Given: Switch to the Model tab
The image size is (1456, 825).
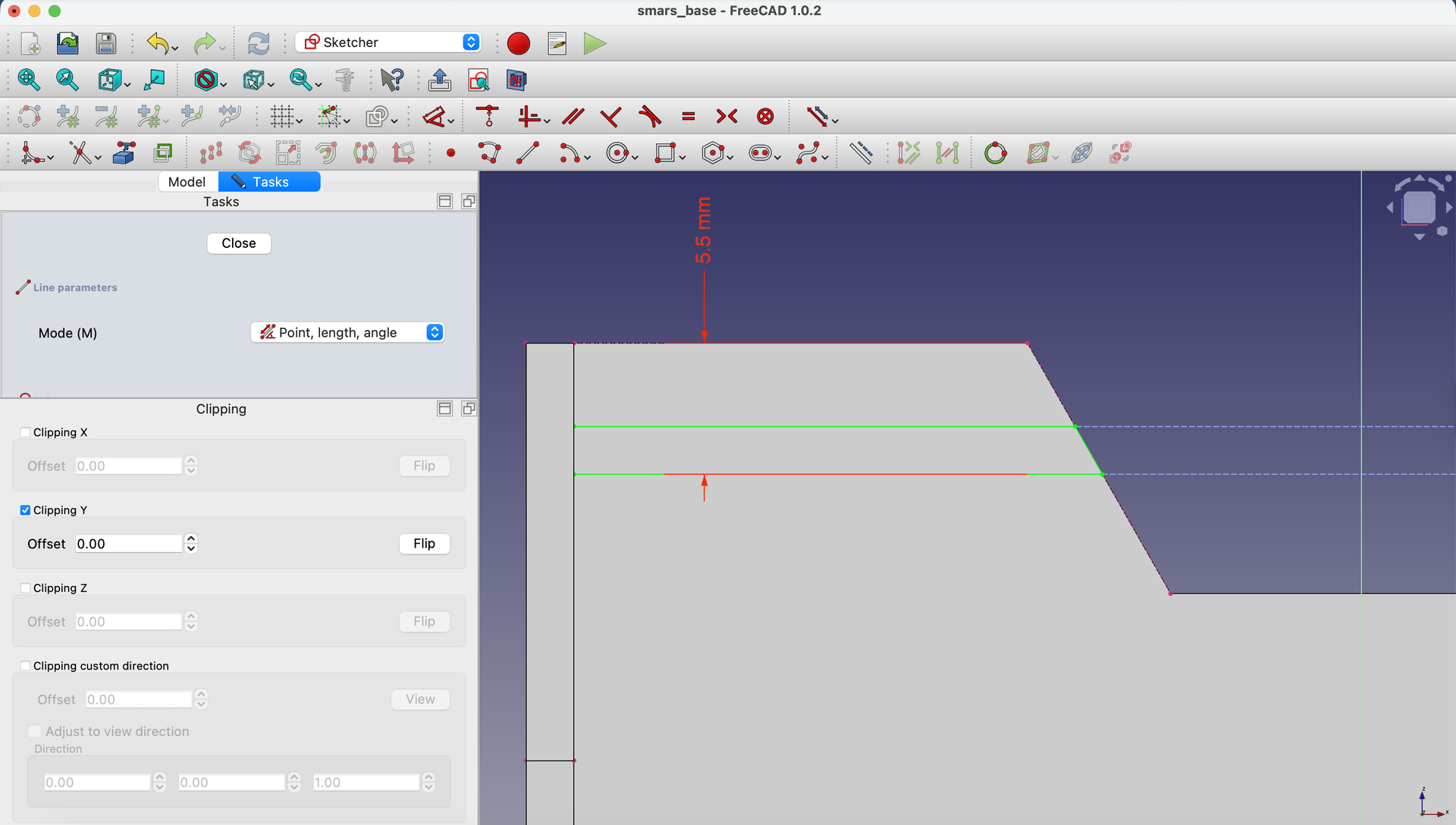Looking at the screenshot, I should (187, 181).
